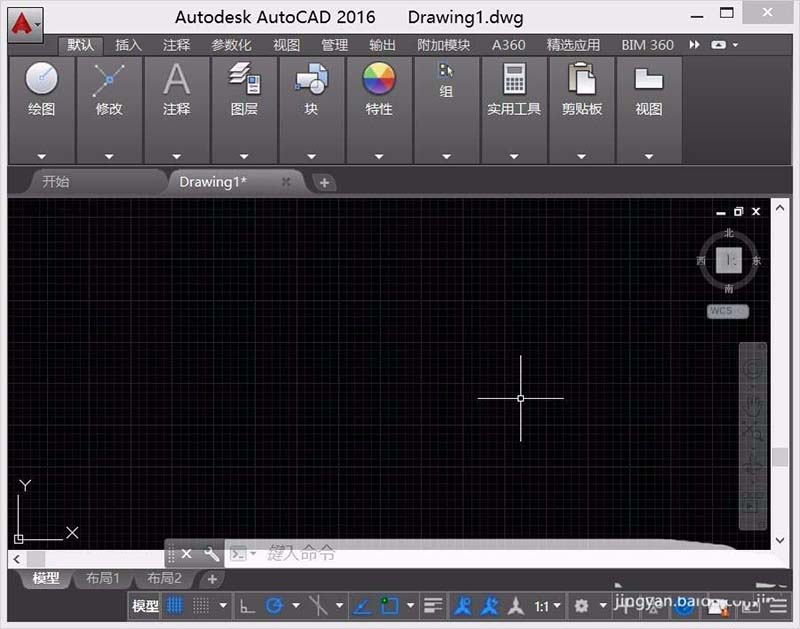Viewport: 800px width, 629px height.
Task: Close the command line with its X
Action: click(187, 553)
